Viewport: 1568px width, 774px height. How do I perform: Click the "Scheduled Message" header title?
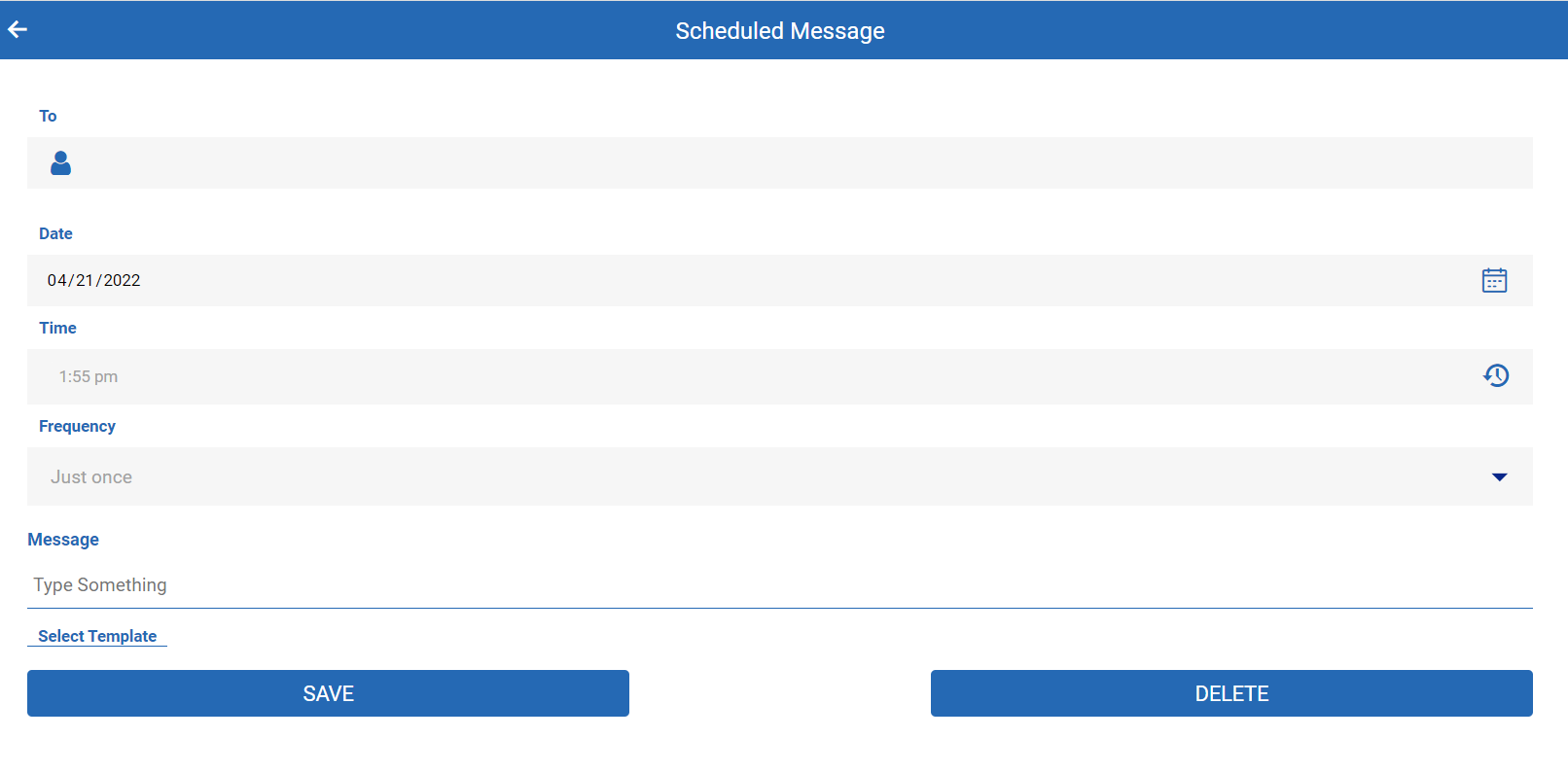[780, 31]
